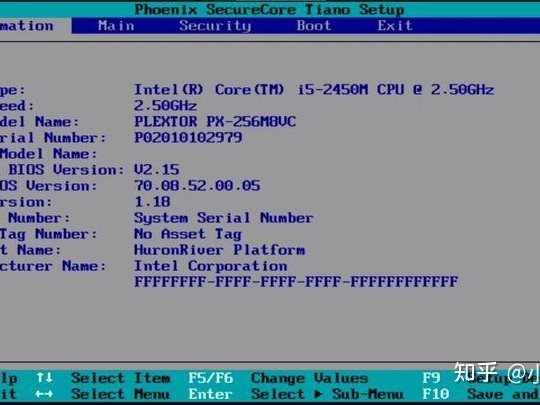Click the left-right arrows Select Menu icon
Screen dimensions: 540x405
44,394
